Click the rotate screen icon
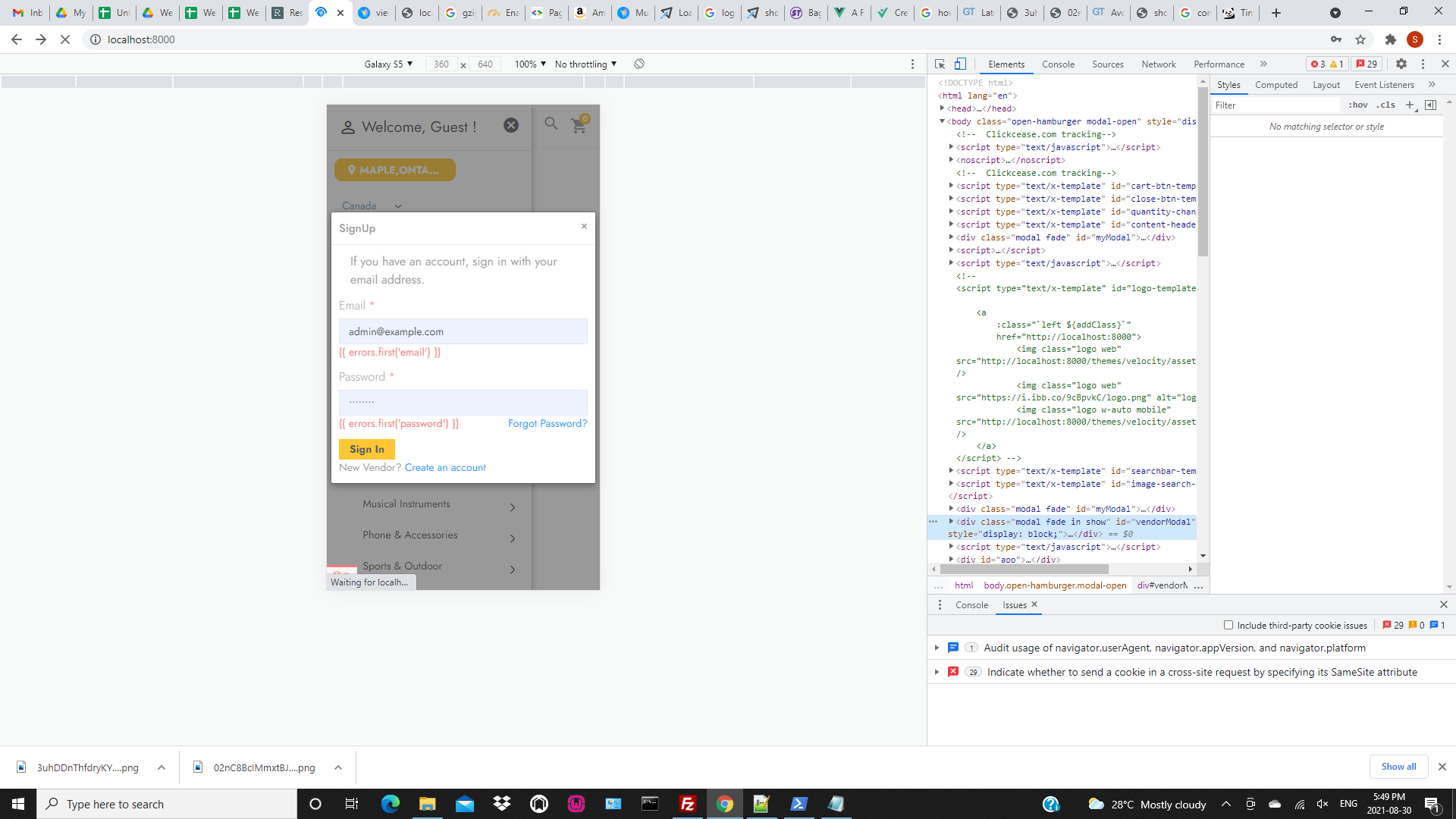This screenshot has height=819, width=1456. point(639,64)
